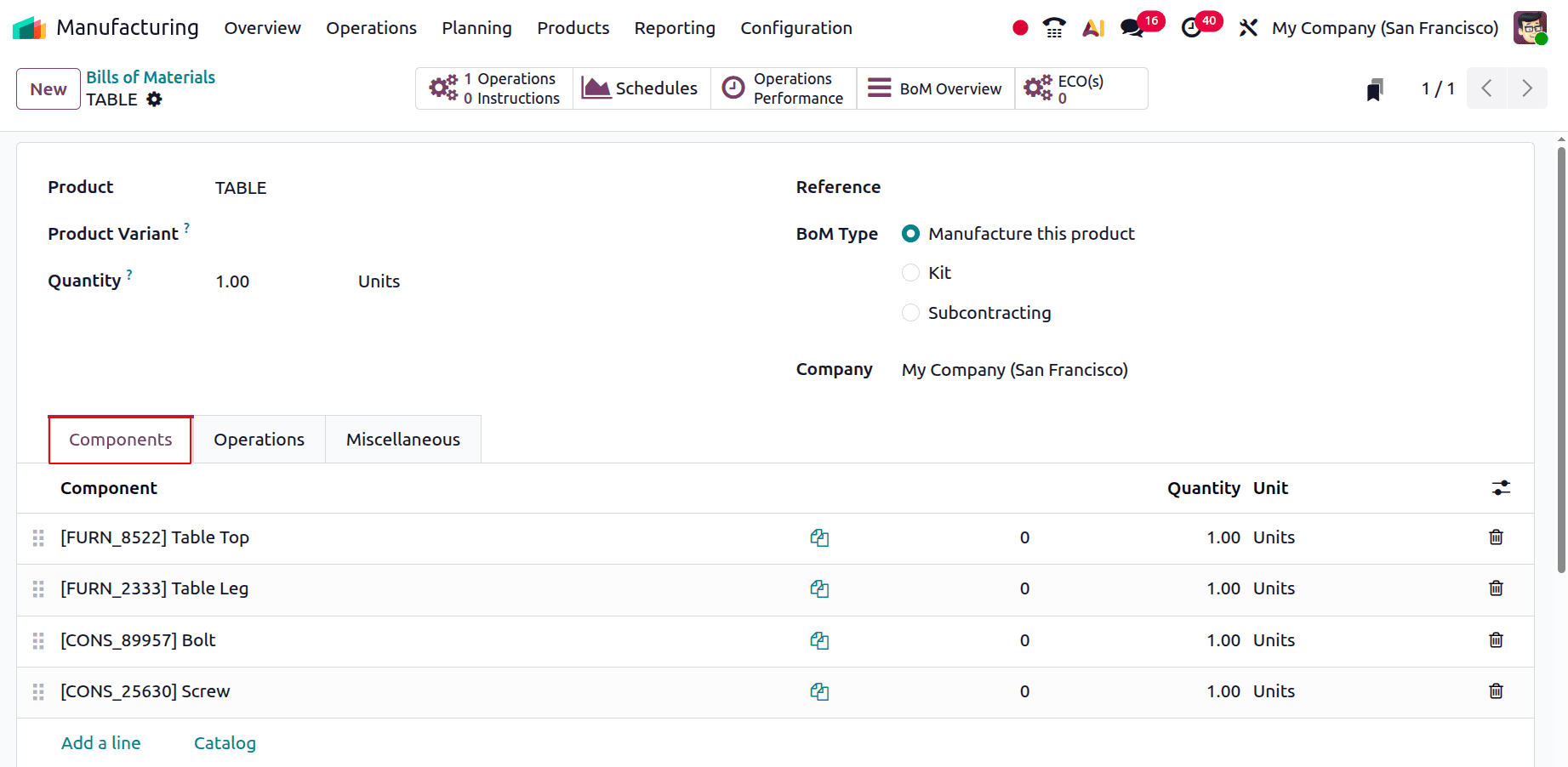Click the 1 / 1 pager counter

(1438, 88)
